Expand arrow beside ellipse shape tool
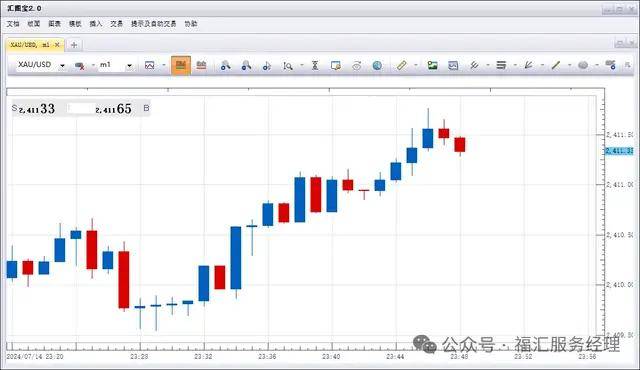 (597, 65)
